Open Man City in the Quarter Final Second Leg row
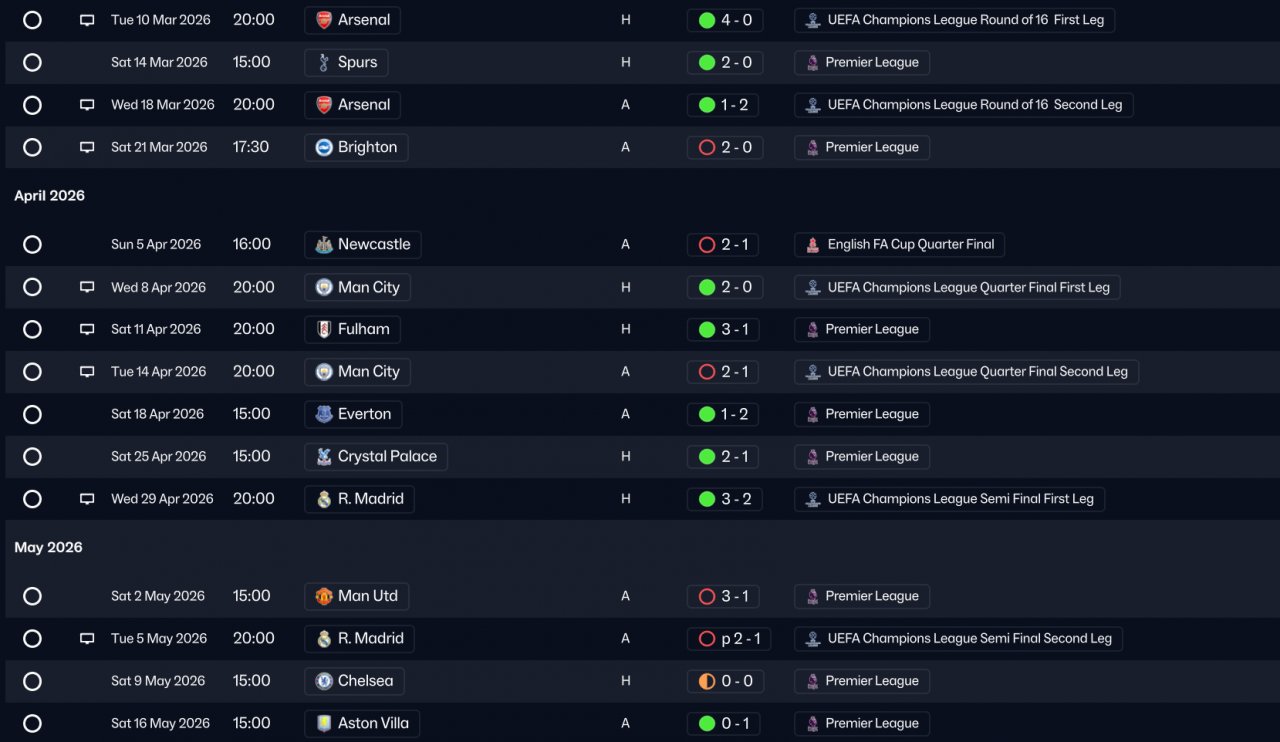1280x742 pixels. pyautogui.click(x=357, y=372)
